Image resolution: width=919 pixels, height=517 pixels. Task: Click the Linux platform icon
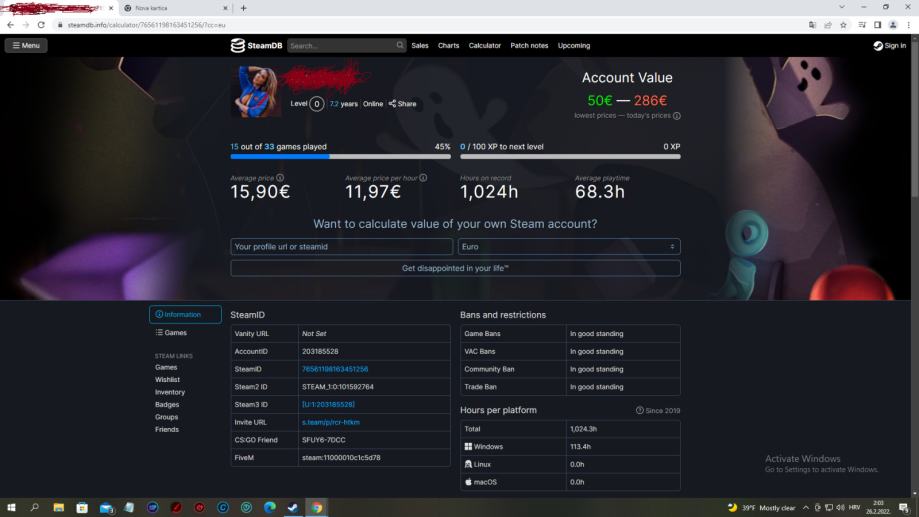tap(468, 464)
